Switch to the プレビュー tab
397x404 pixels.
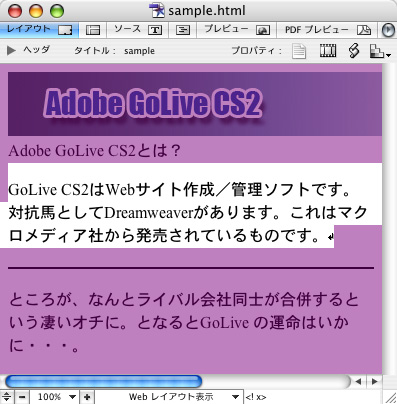236,30
